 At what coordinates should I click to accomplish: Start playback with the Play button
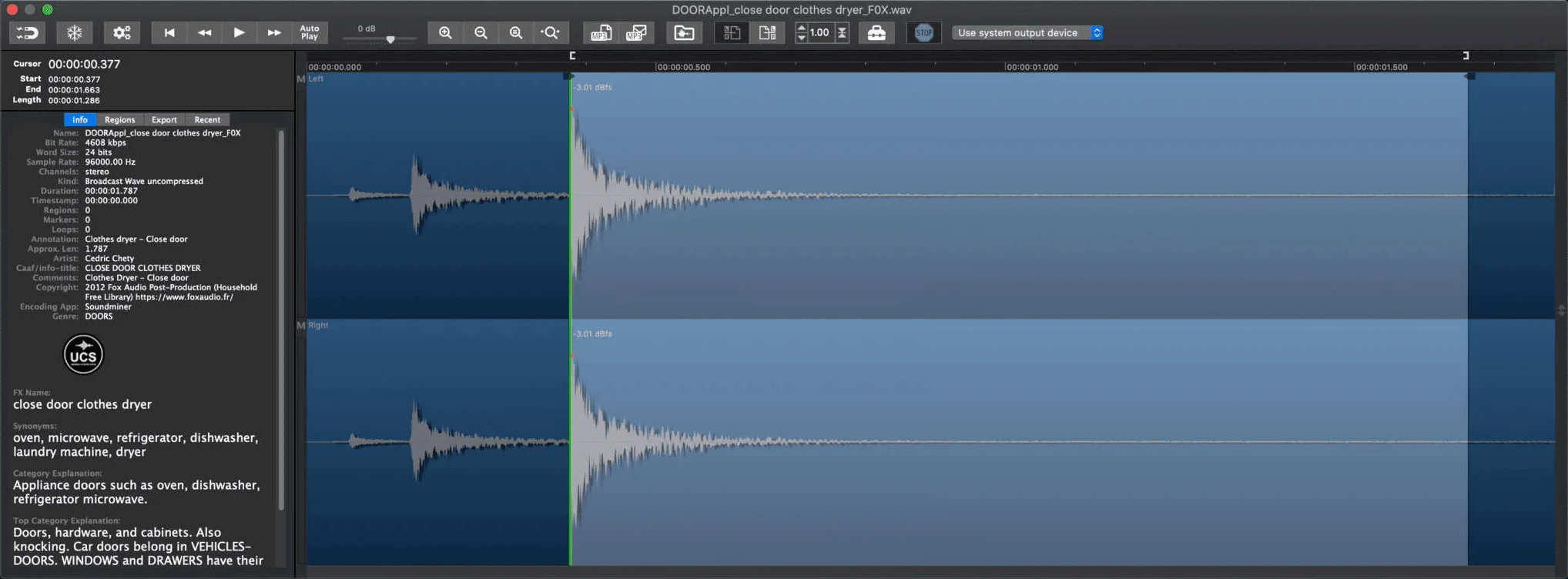click(239, 32)
